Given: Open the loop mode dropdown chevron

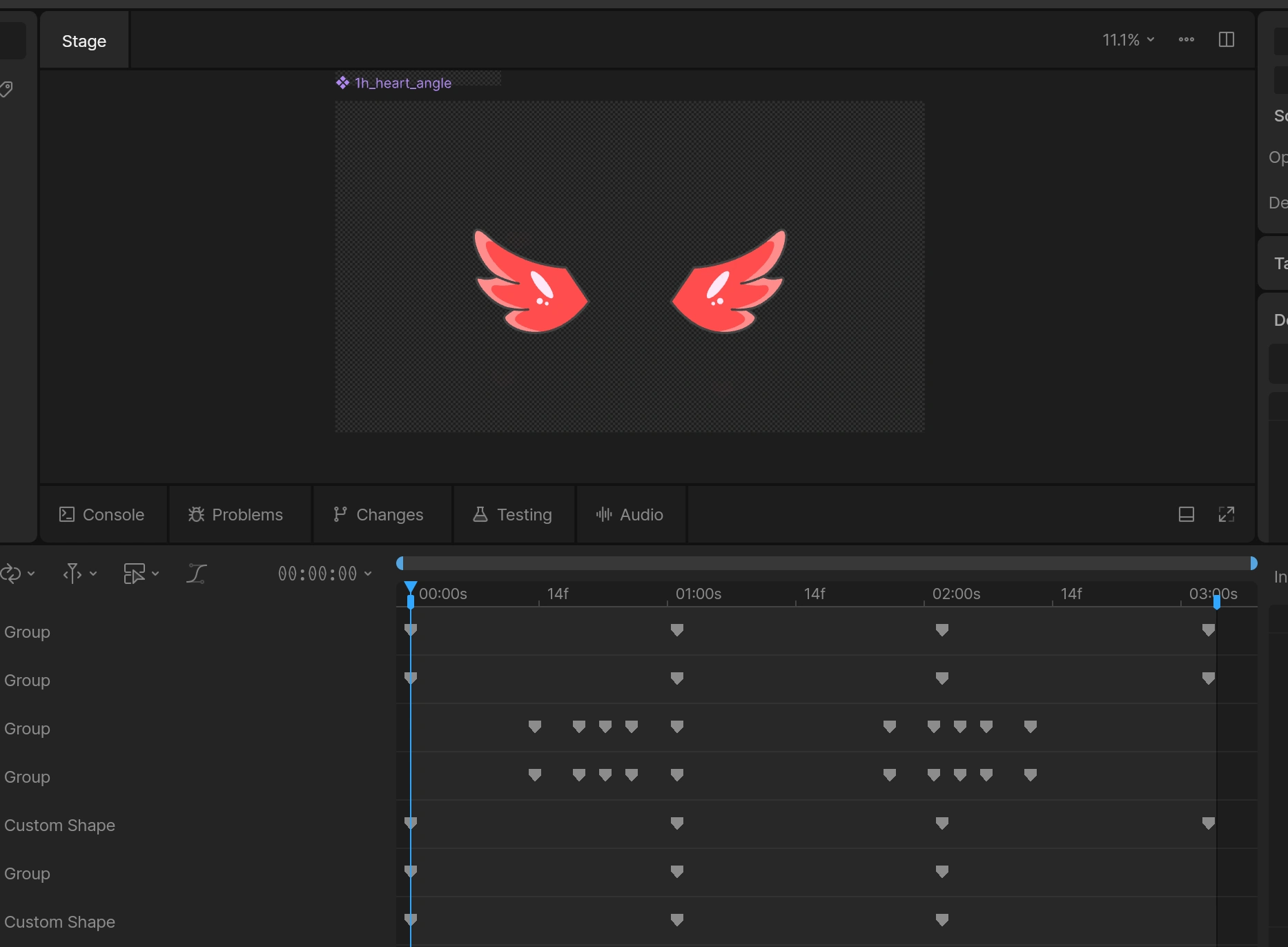Looking at the screenshot, I should pos(31,574).
